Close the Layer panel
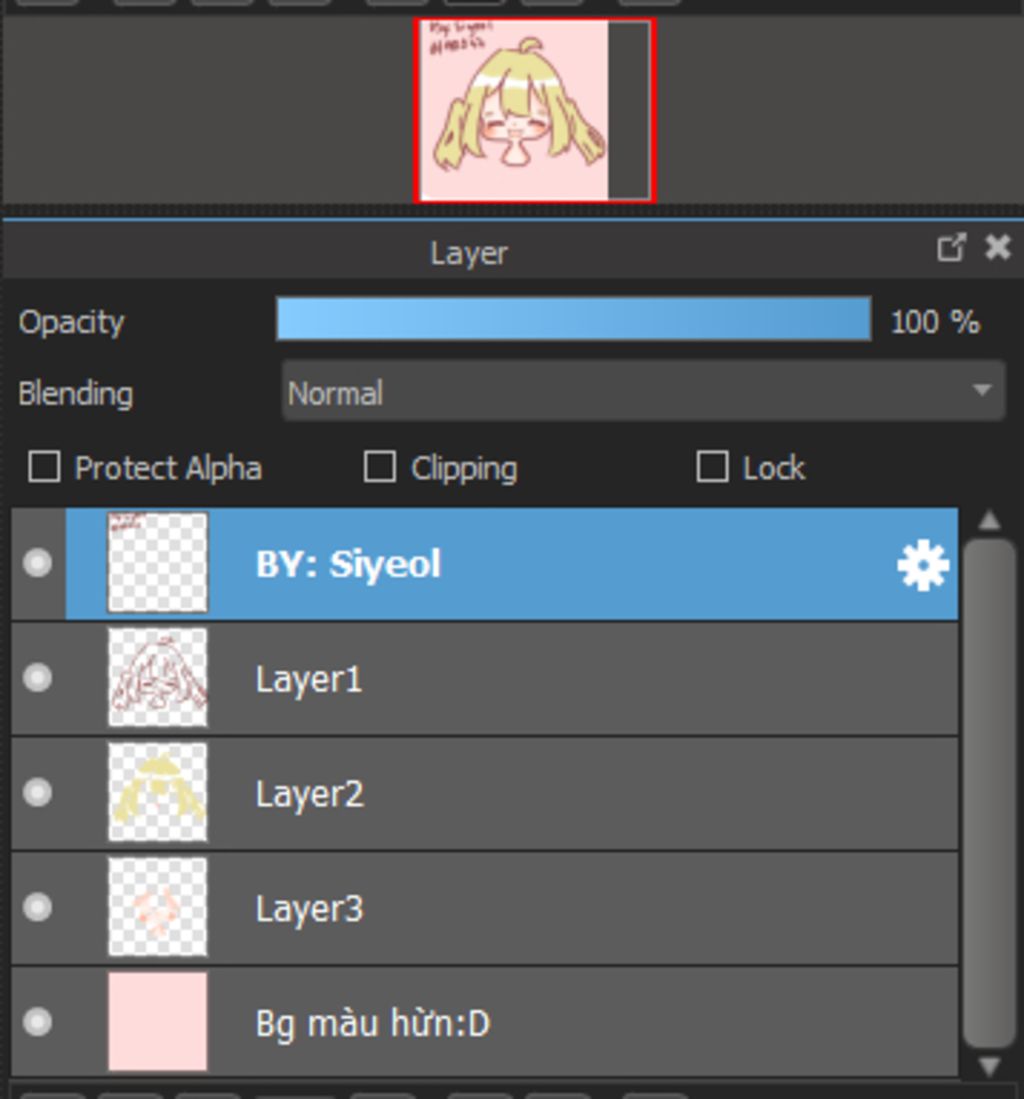 (x=997, y=248)
